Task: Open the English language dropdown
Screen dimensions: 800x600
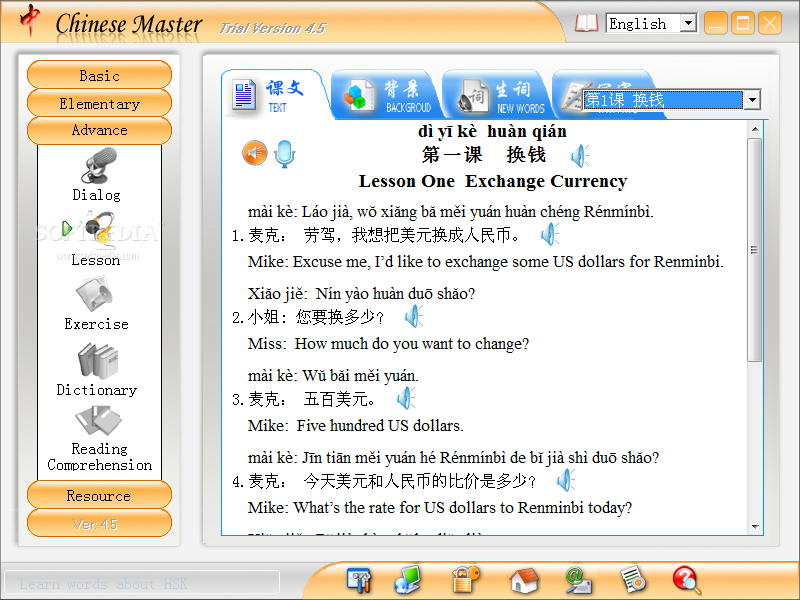Action: click(x=688, y=23)
